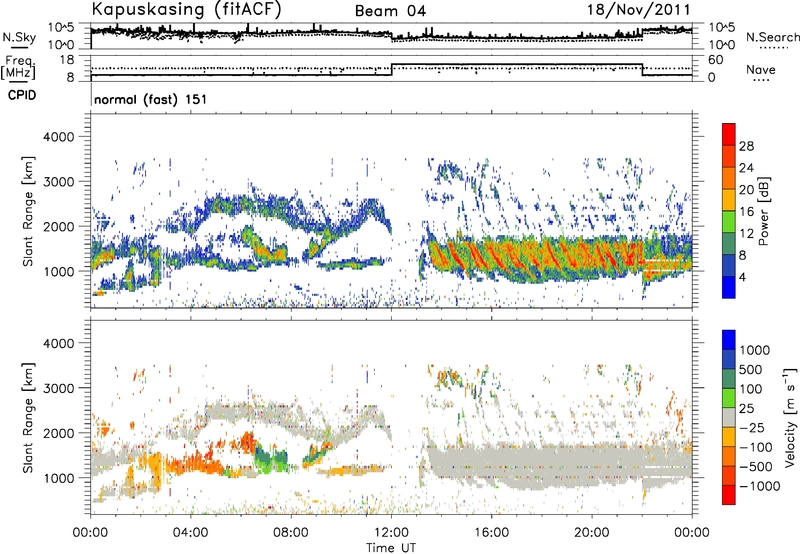This screenshot has height=554, width=800.
Task: Click the date "18/Nov/2011"
Action: point(639,9)
